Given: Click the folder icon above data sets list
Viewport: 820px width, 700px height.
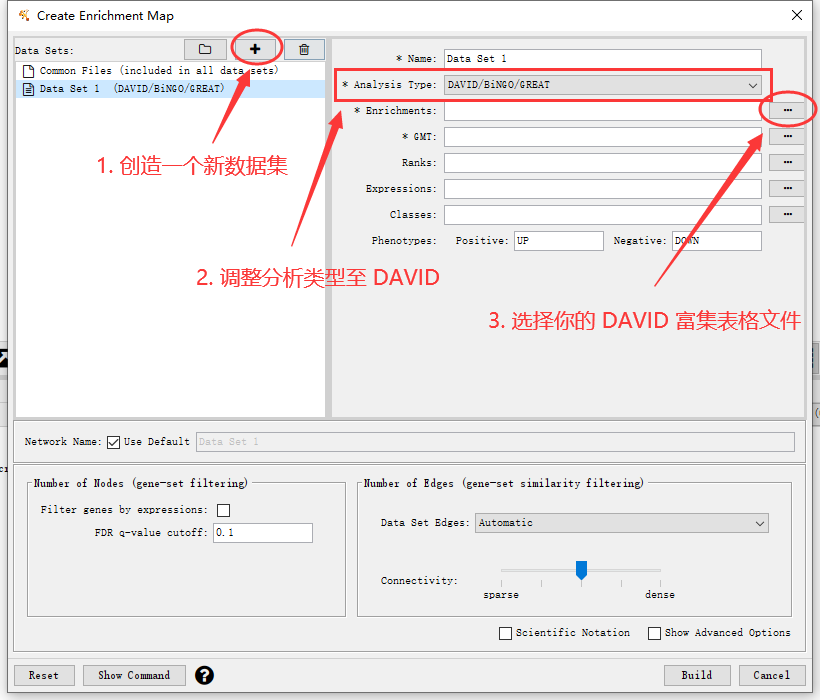Looking at the screenshot, I should (x=205, y=49).
